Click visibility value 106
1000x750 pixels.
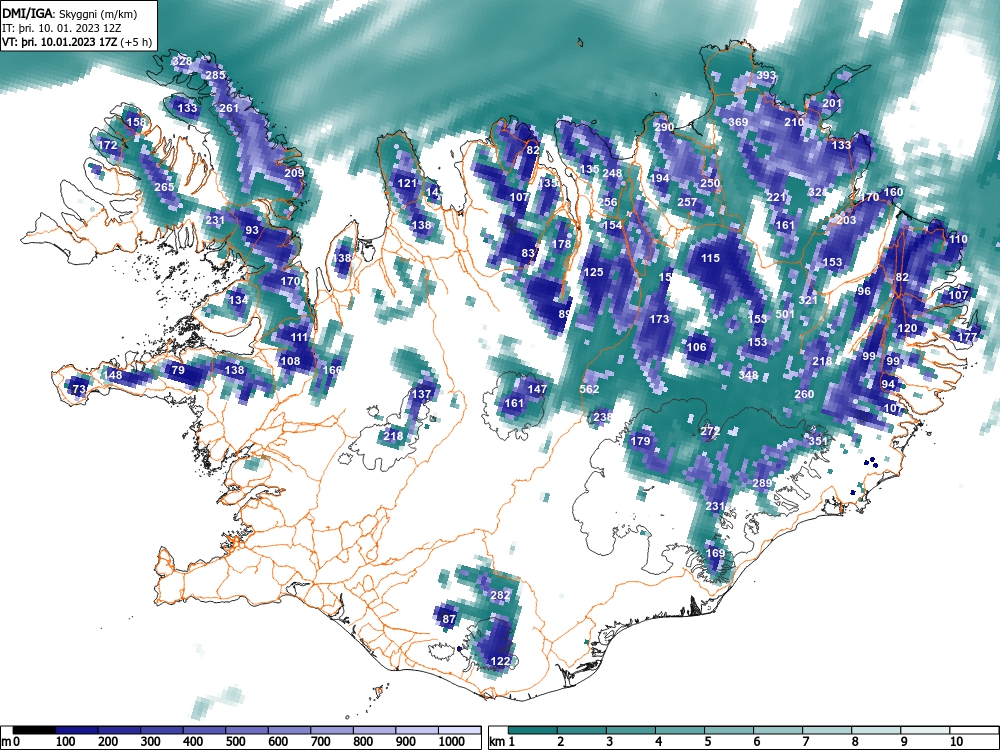(x=696, y=346)
